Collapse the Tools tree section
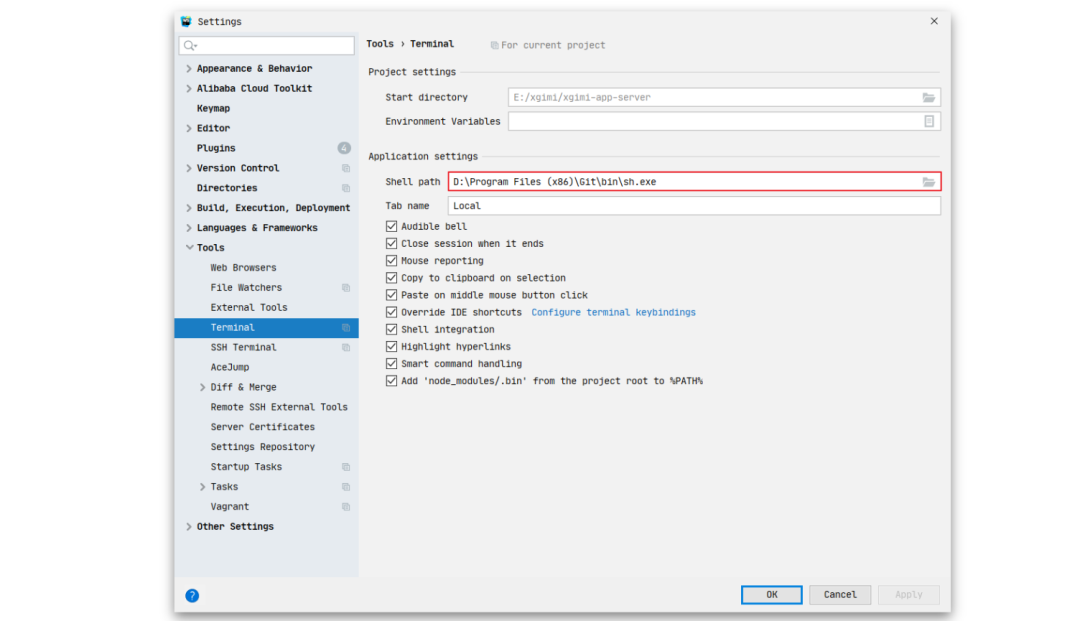Screen dimensions: 1080x621 (189, 248)
